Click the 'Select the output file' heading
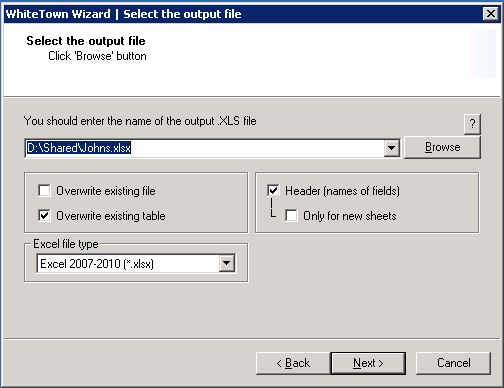Viewport: 504px width, 388px height. (x=86, y=41)
